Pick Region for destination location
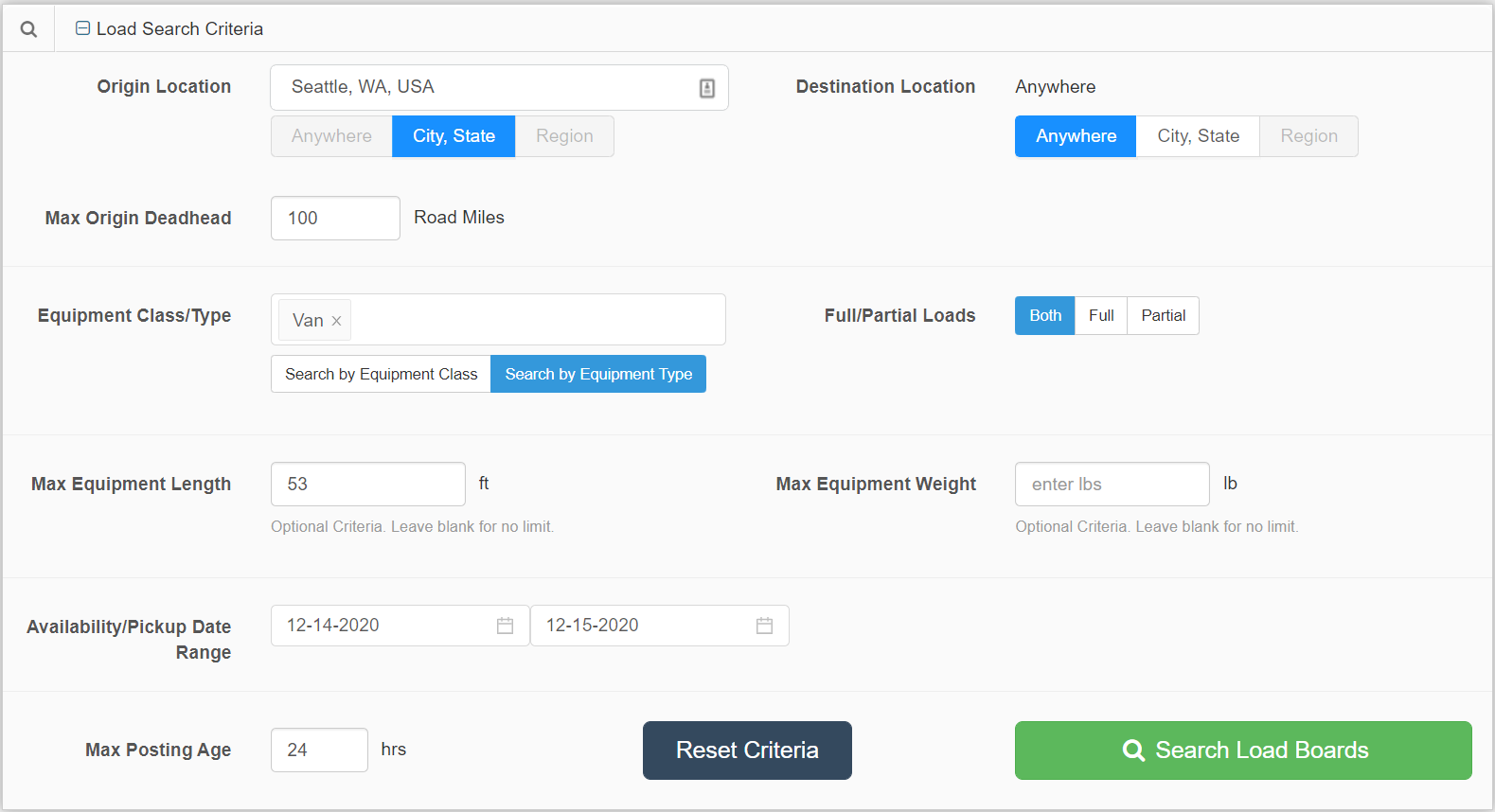 pos(1308,136)
